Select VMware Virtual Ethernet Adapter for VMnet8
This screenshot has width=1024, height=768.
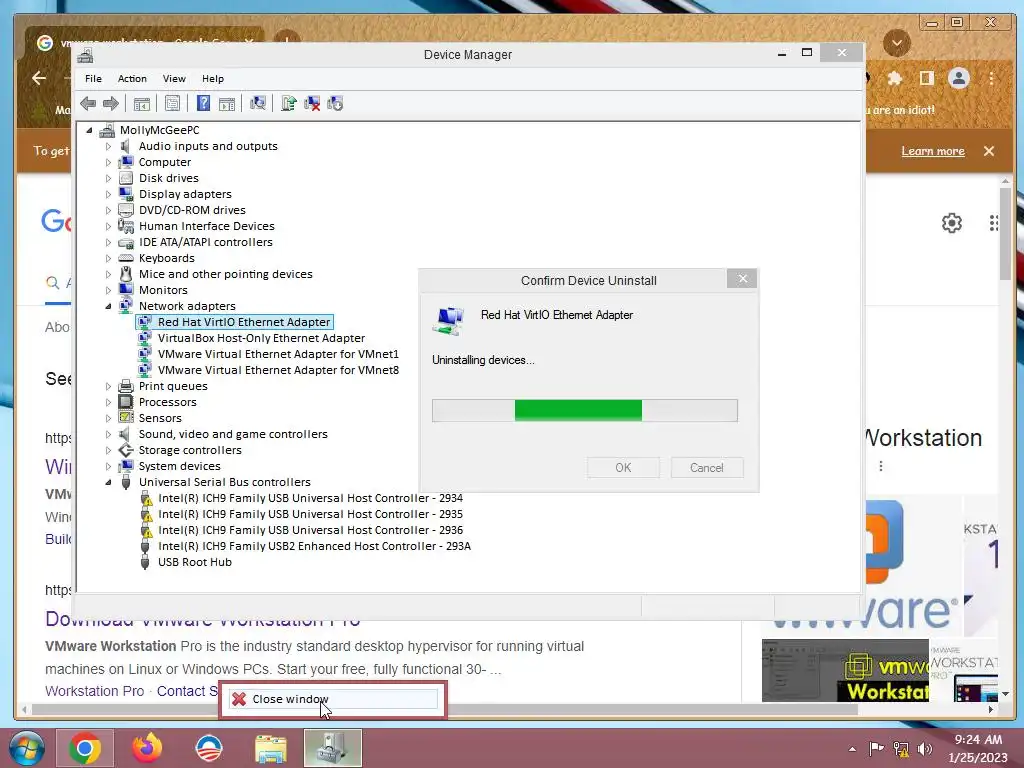[278, 370]
